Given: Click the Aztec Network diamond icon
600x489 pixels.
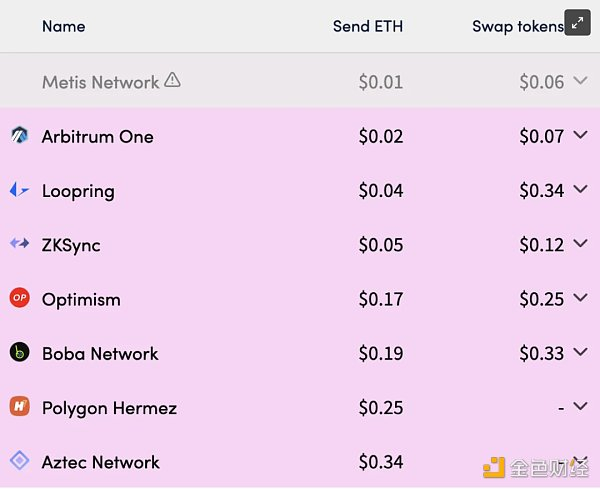Looking at the screenshot, I should 19,461.
